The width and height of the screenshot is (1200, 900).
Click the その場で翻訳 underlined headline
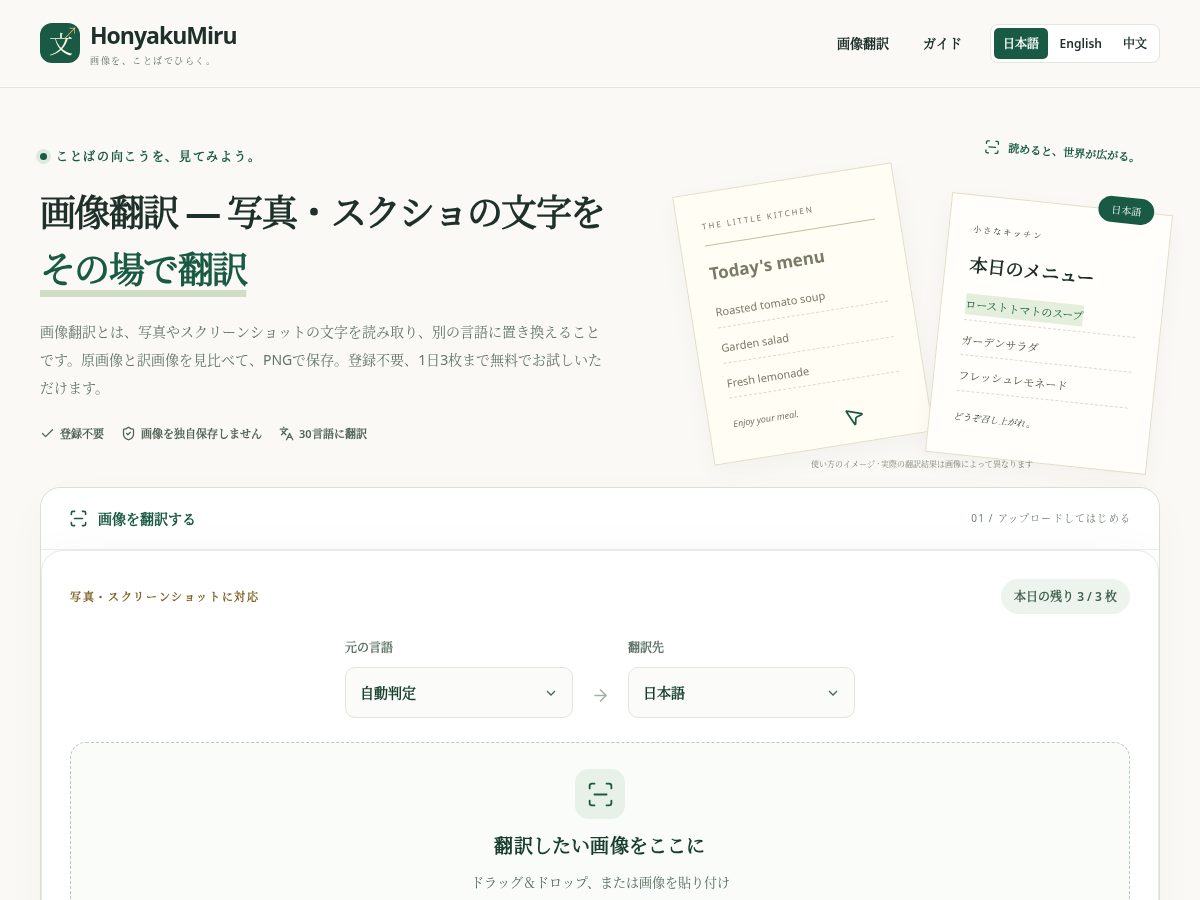(143, 270)
